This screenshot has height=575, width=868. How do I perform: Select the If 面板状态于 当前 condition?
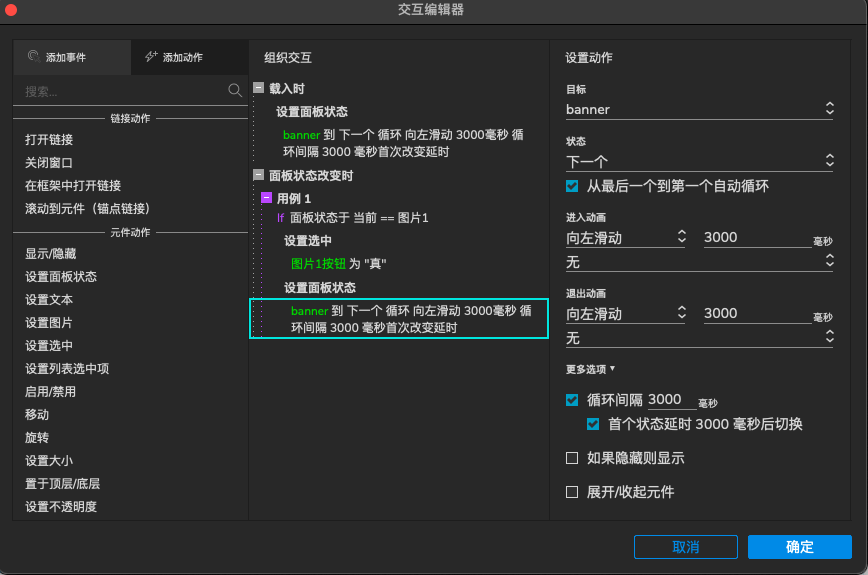[x=353, y=218]
